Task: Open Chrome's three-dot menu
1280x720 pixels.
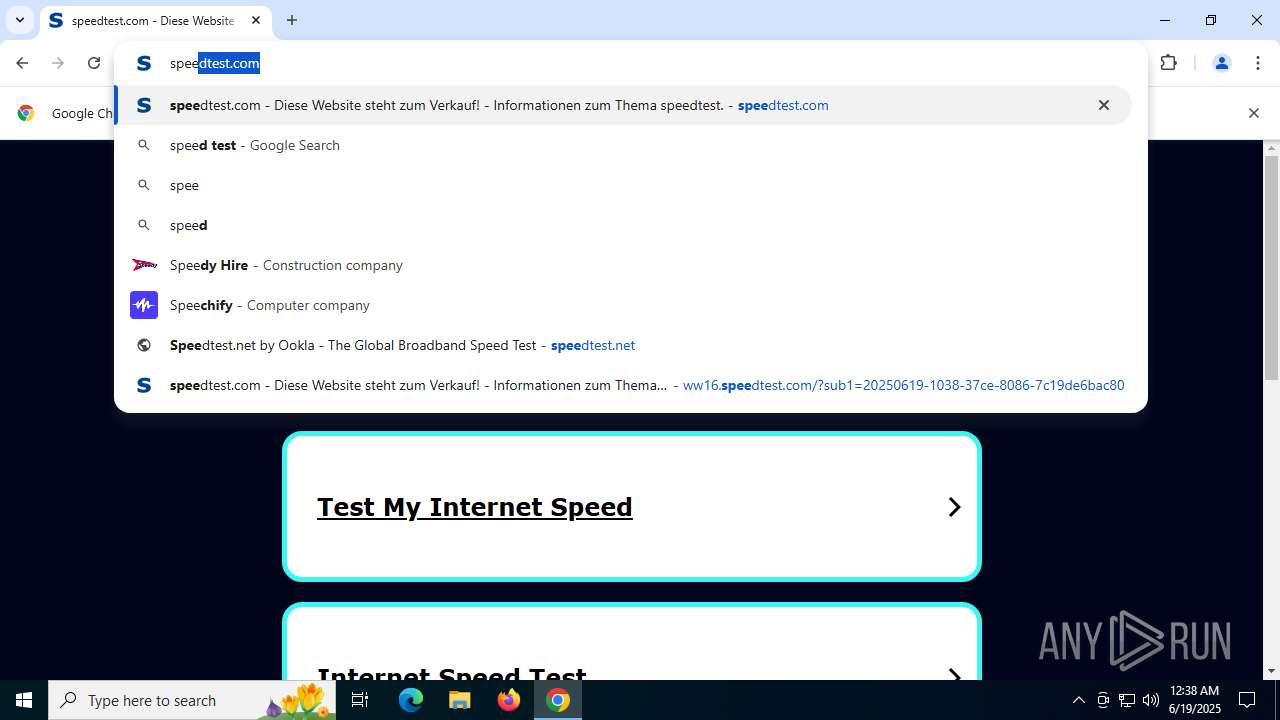Action: pos(1257,63)
